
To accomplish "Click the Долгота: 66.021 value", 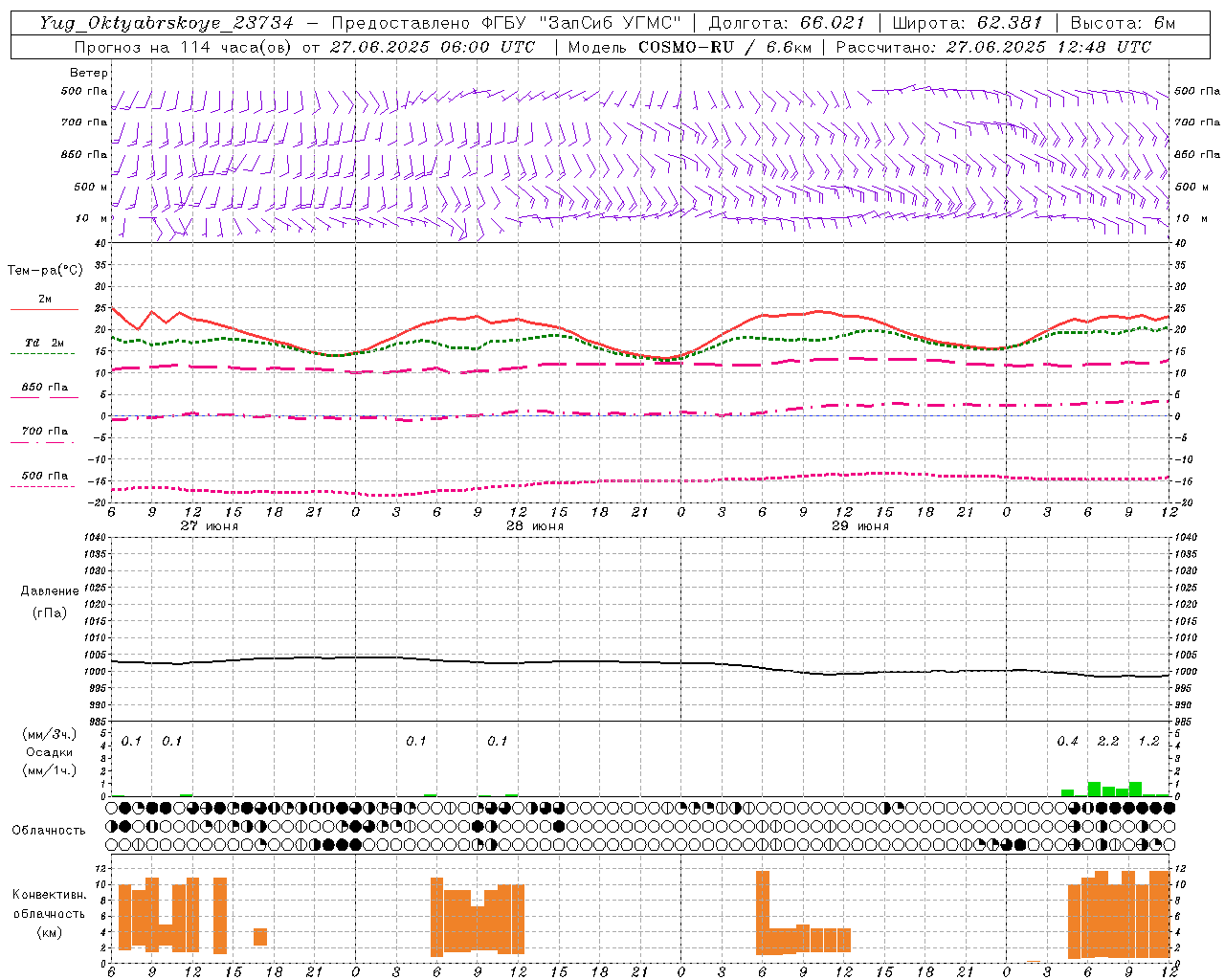I will (787, 23).
